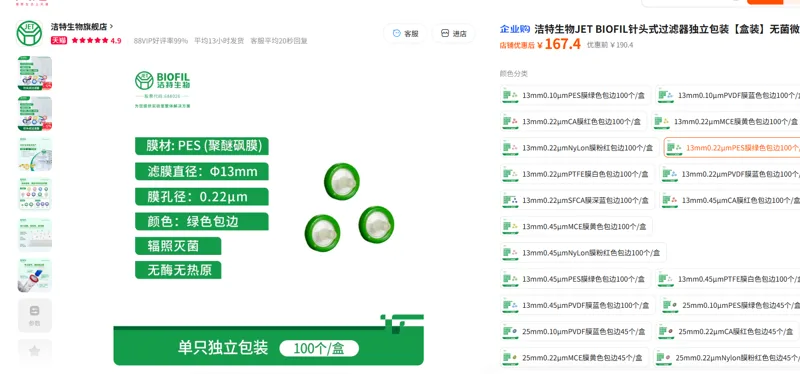Click the product title 洁特生物JET BIOFIL针头式过滤器
Screen dimensions: 800x374
tap(667, 30)
